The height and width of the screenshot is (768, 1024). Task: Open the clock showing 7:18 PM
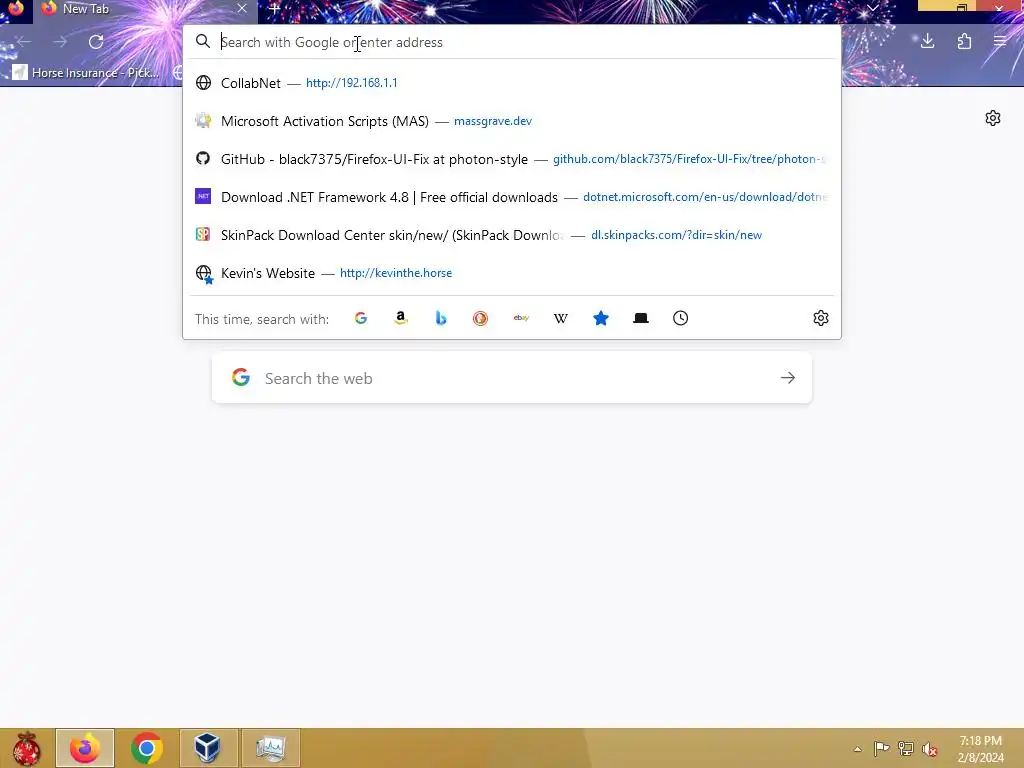click(x=980, y=749)
